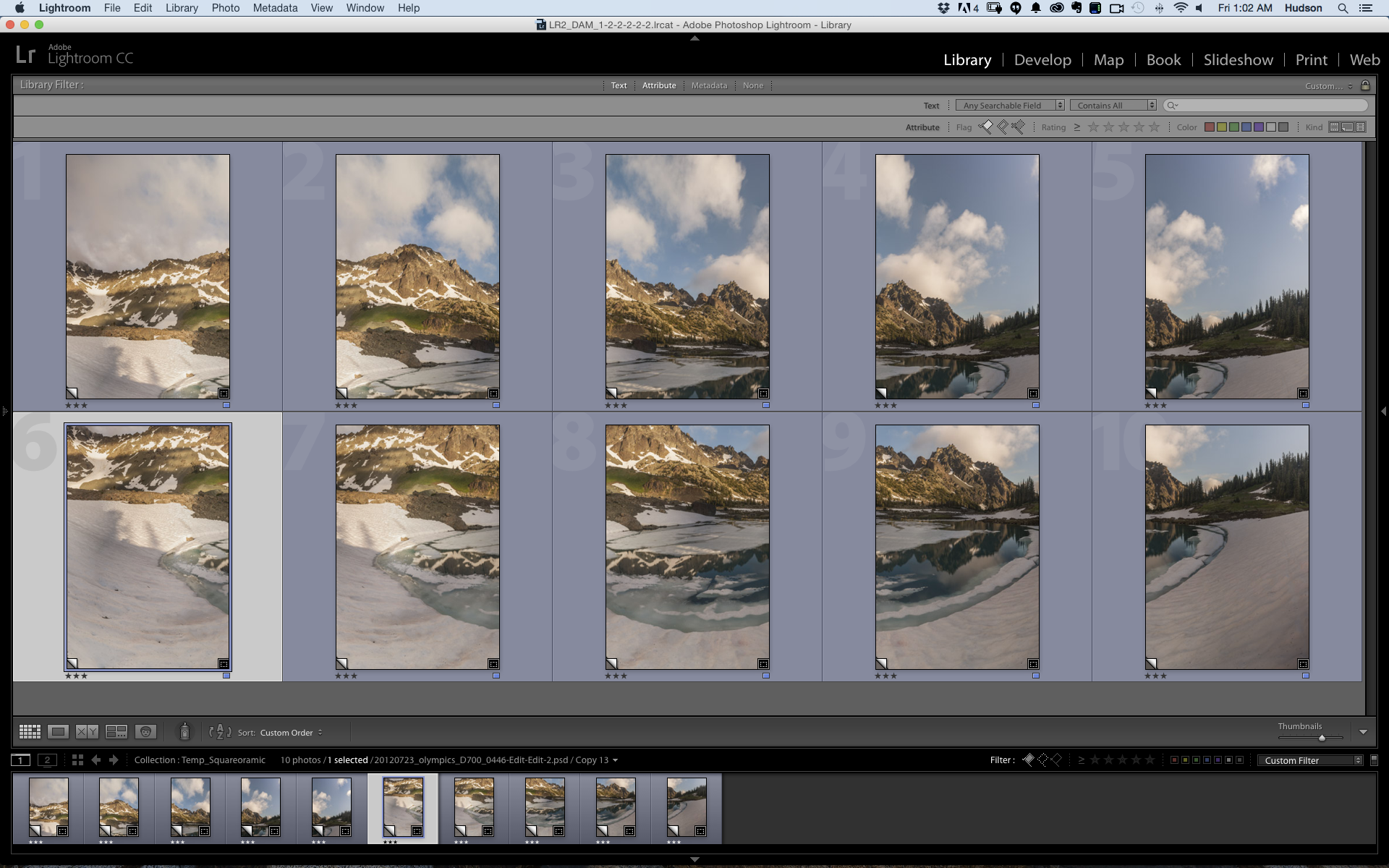Expand the filmstrip file path menu arrow

click(x=616, y=760)
